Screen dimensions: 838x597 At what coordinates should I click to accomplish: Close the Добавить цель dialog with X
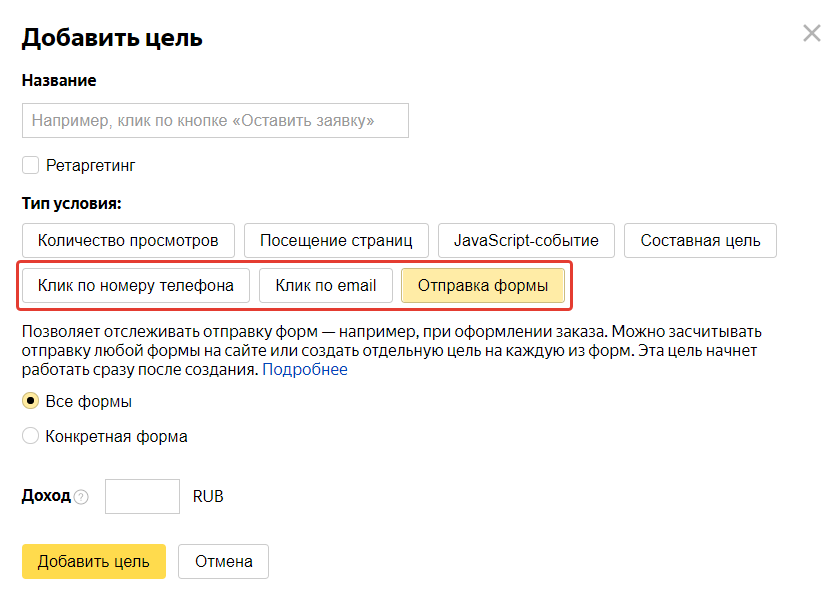811,33
